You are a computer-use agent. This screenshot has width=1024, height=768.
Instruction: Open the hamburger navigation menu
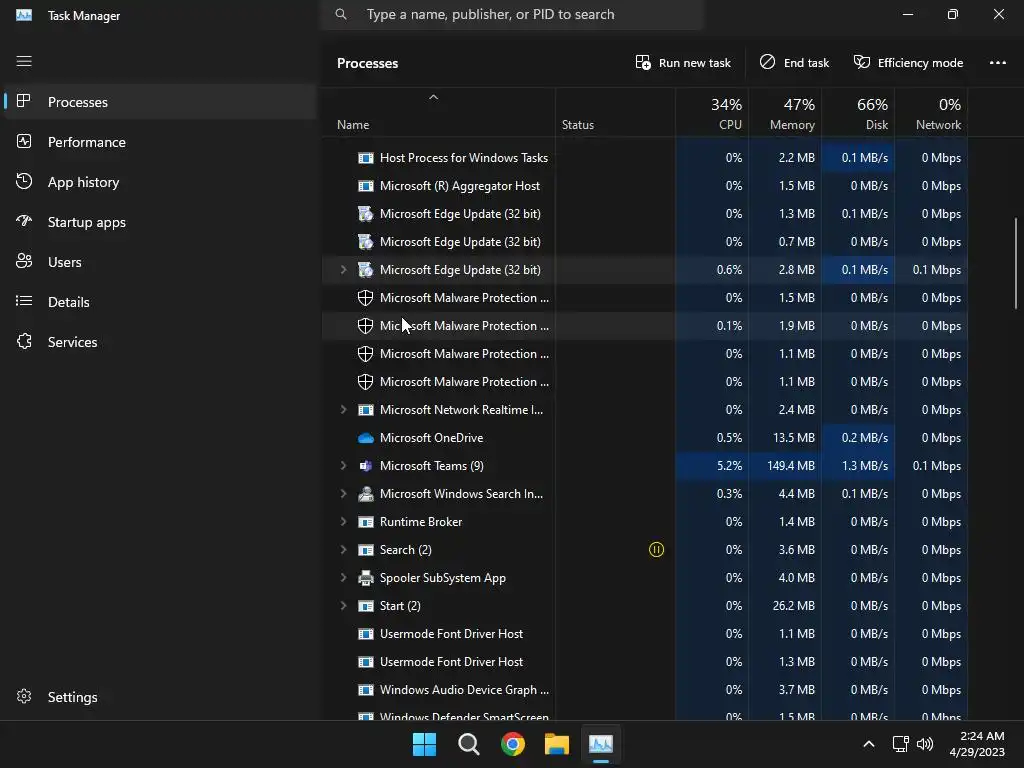24,61
